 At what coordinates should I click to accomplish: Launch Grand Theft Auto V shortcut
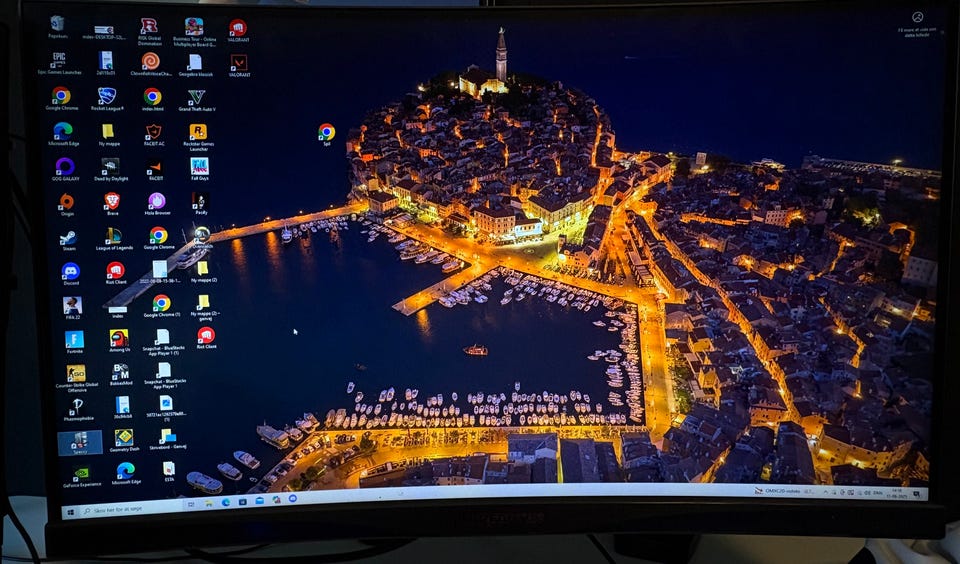(x=197, y=100)
